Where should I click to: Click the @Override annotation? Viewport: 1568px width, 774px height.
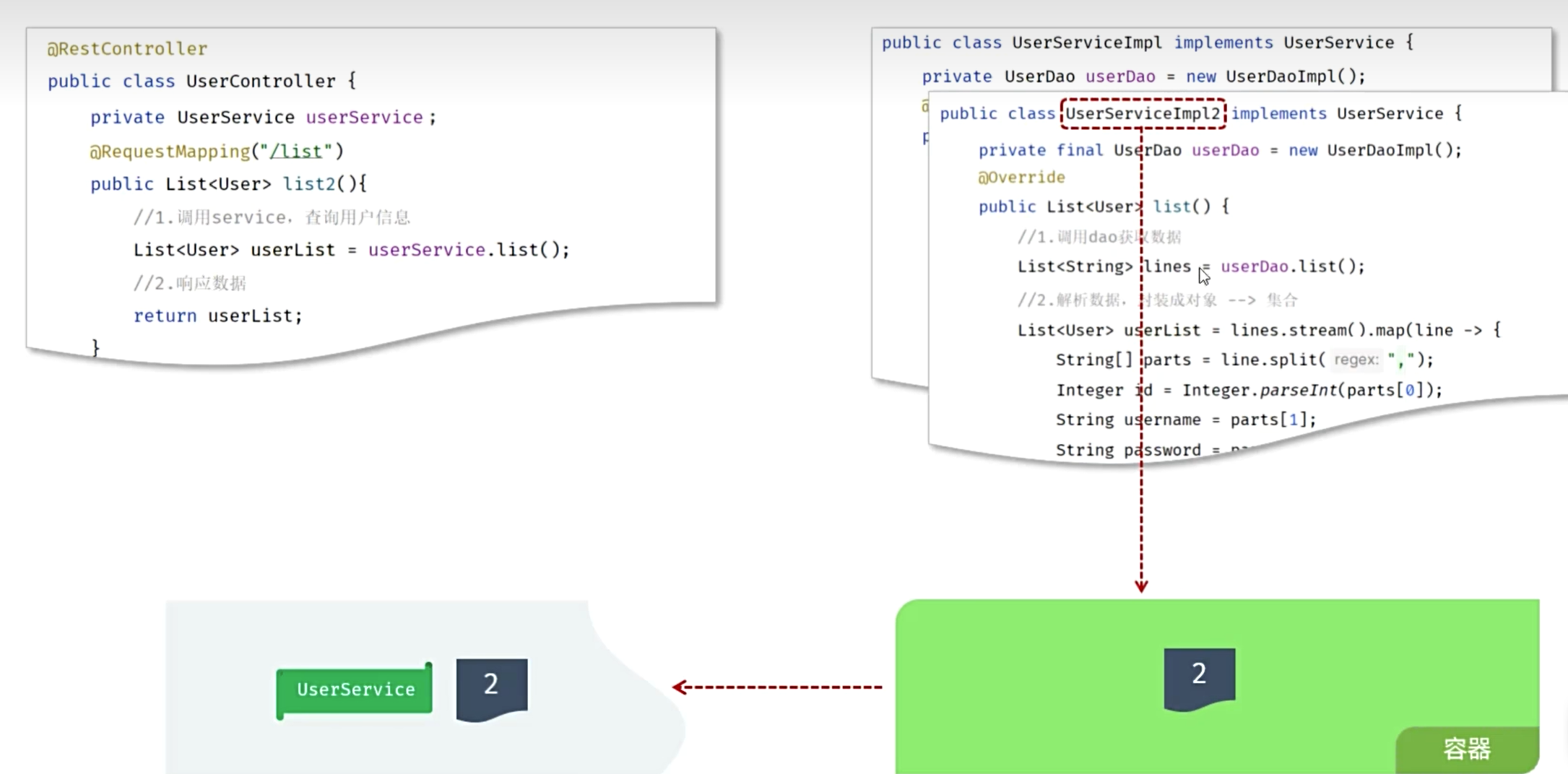(x=1021, y=177)
